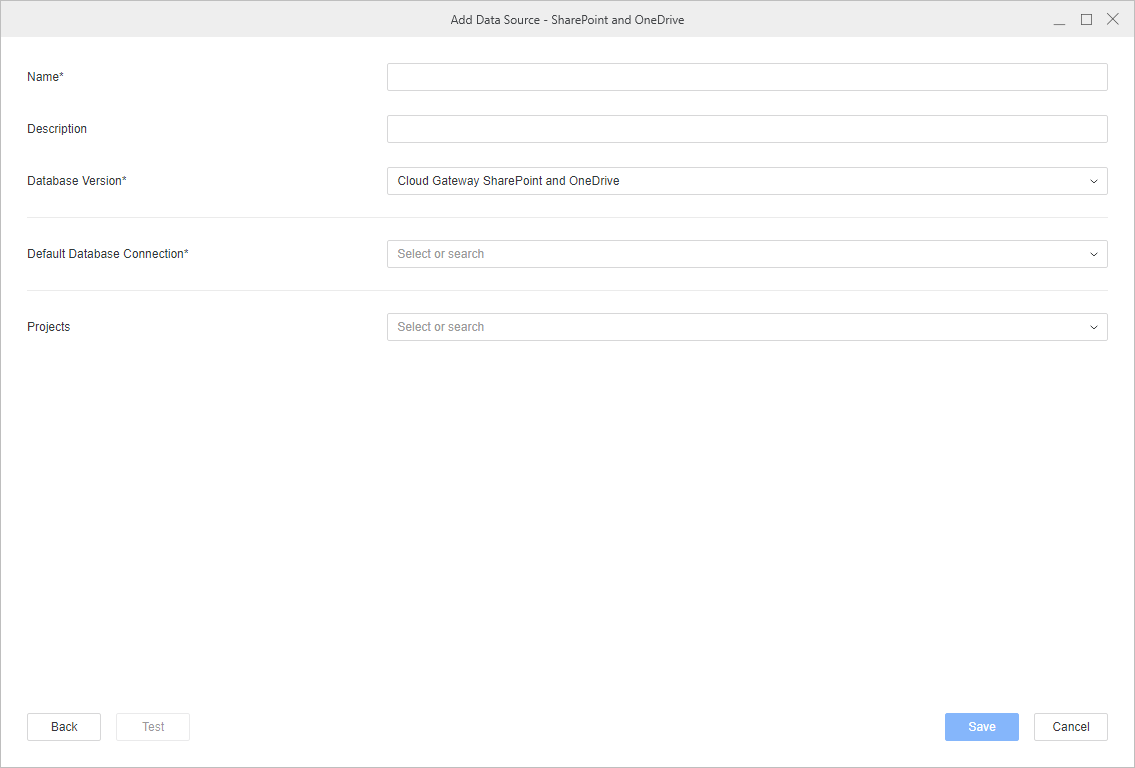
Task: Click the Projects dropdown chevron arrow
Action: (x=1094, y=327)
